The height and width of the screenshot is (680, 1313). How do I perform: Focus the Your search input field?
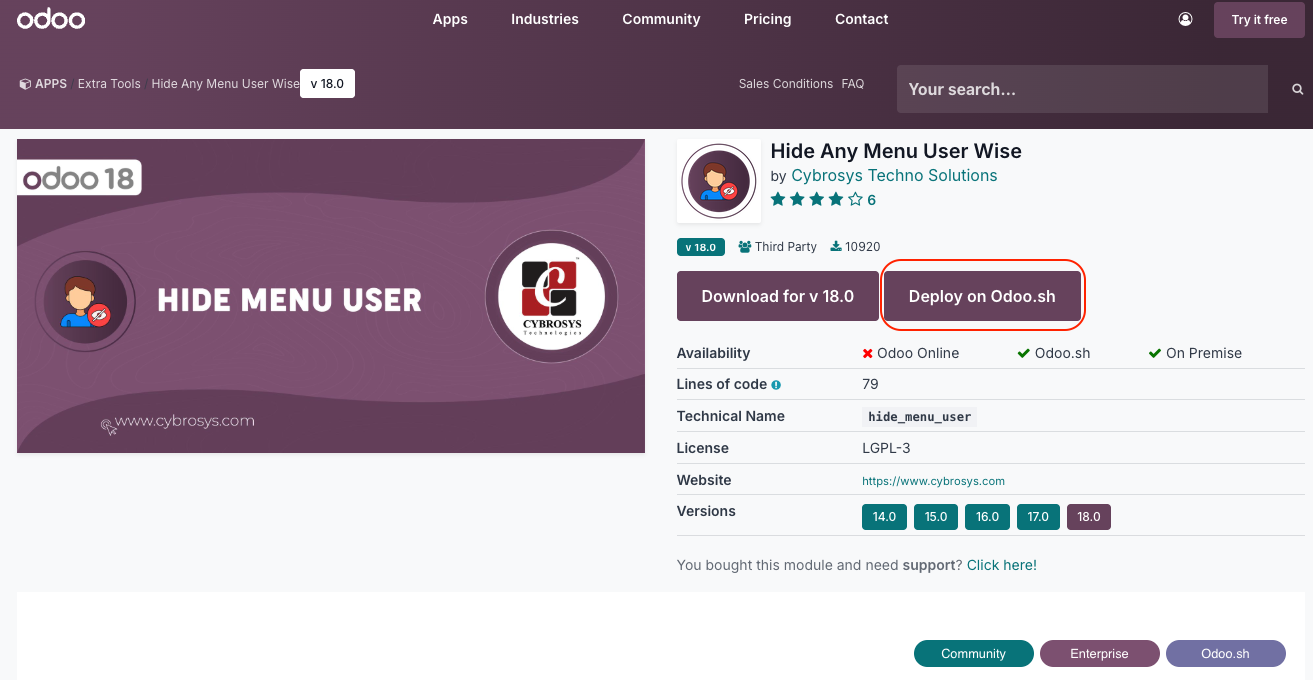pyautogui.click(x=1082, y=89)
